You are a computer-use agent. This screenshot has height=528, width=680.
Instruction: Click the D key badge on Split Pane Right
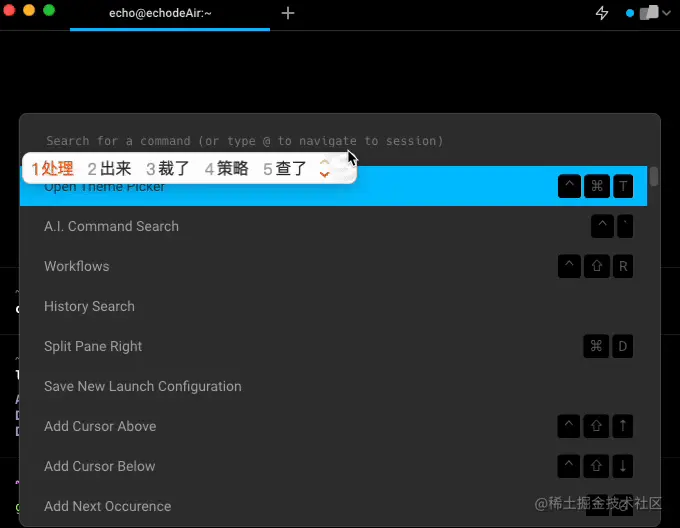[623, 346]
